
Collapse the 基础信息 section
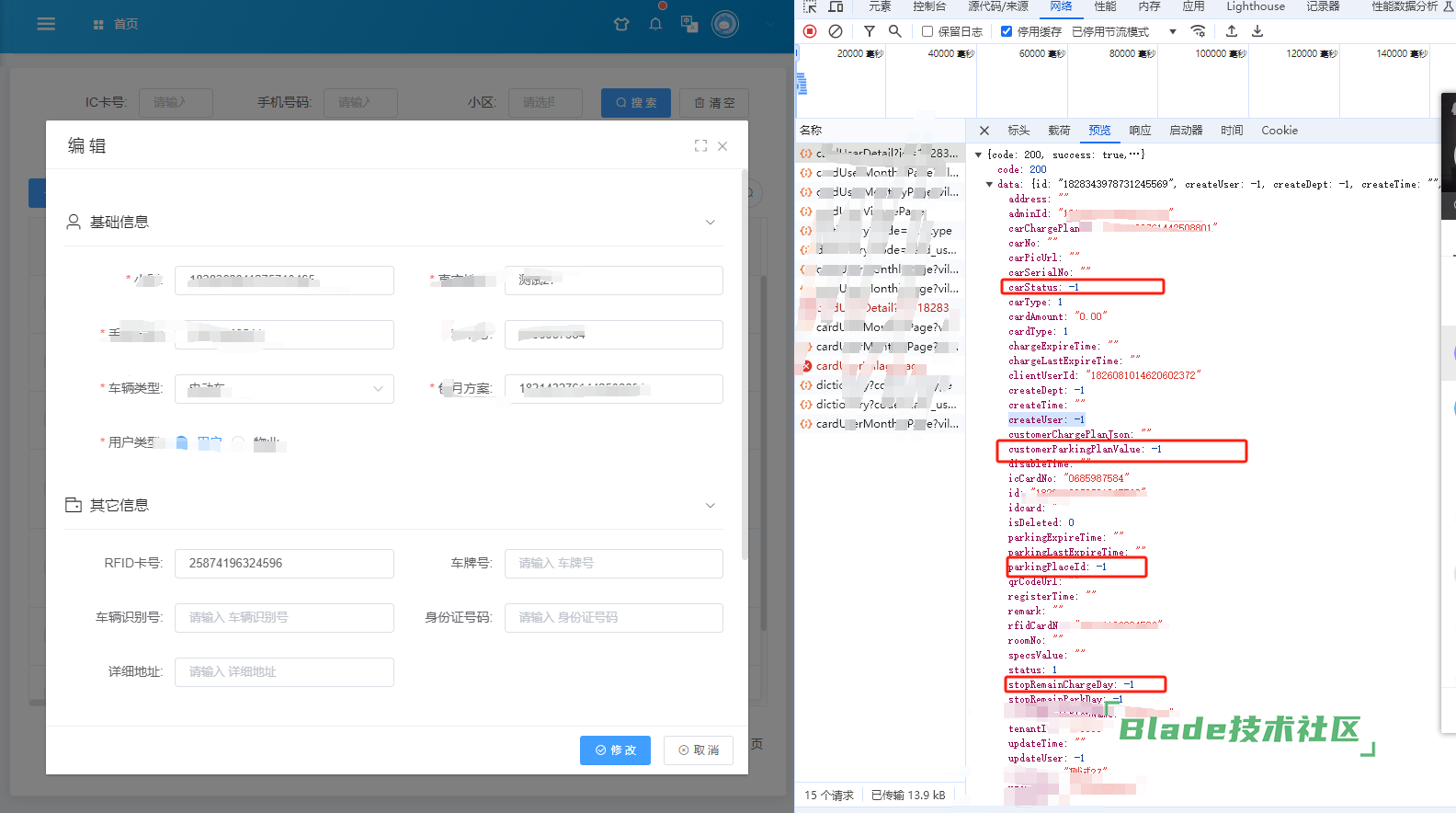tap(710, 222)
